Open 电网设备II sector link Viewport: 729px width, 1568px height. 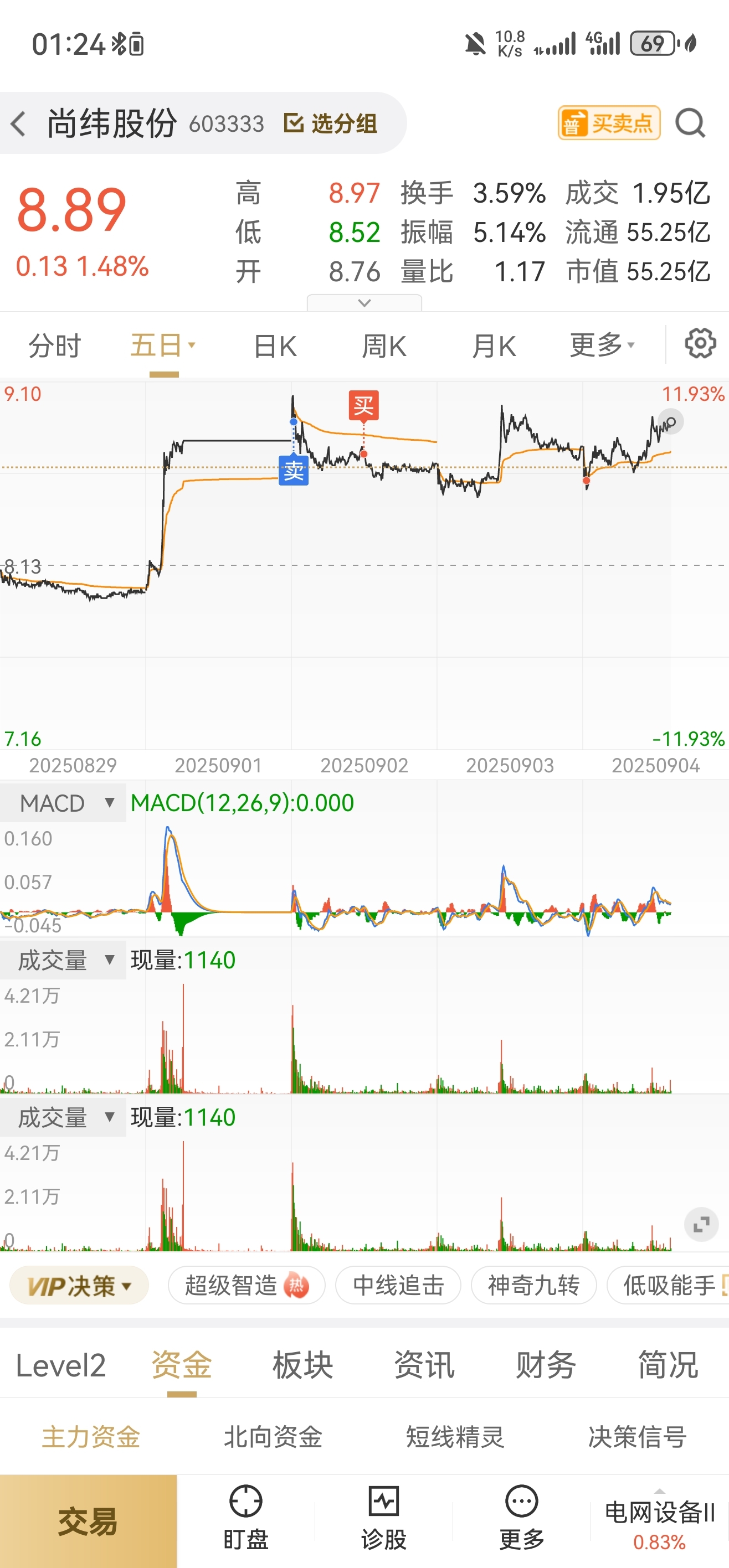click(659, 1524)
